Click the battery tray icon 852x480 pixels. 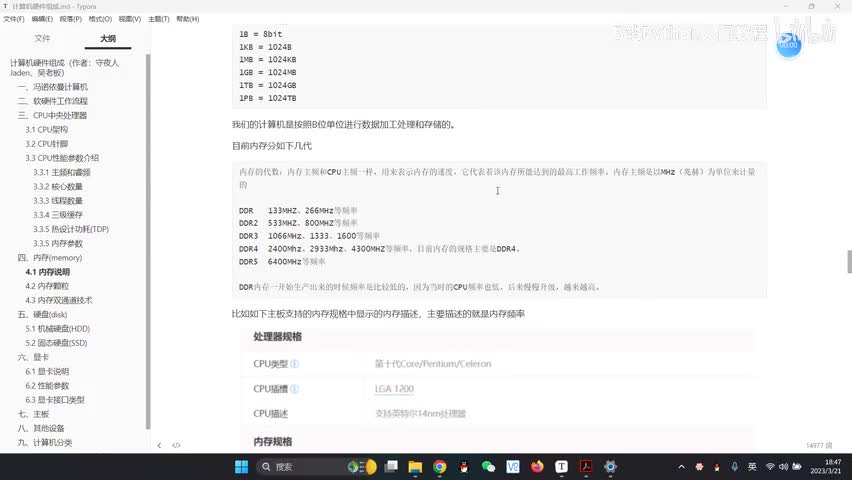(797, 466)
